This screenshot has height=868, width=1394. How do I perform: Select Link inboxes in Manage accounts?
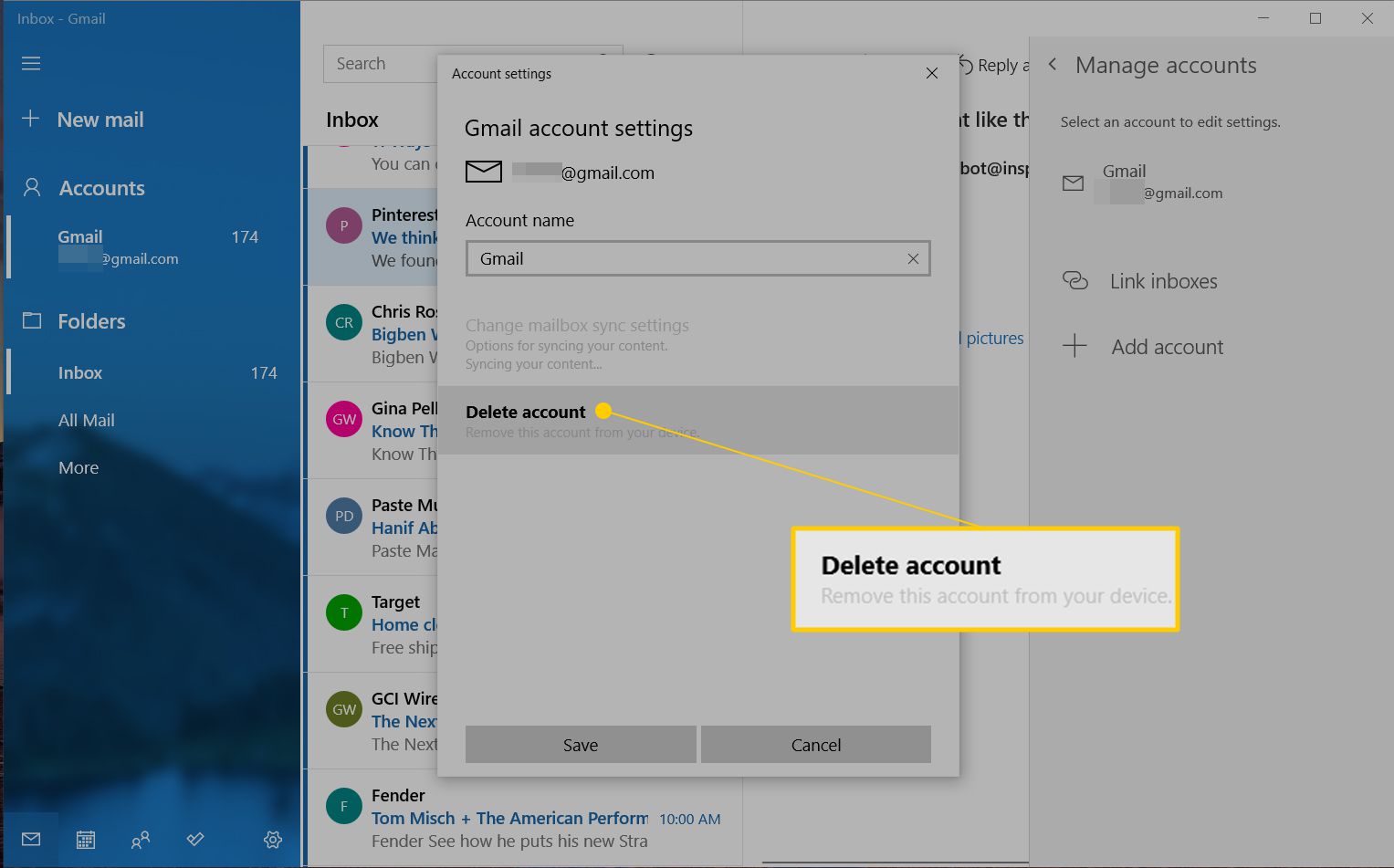click(x=1164, y=281)
